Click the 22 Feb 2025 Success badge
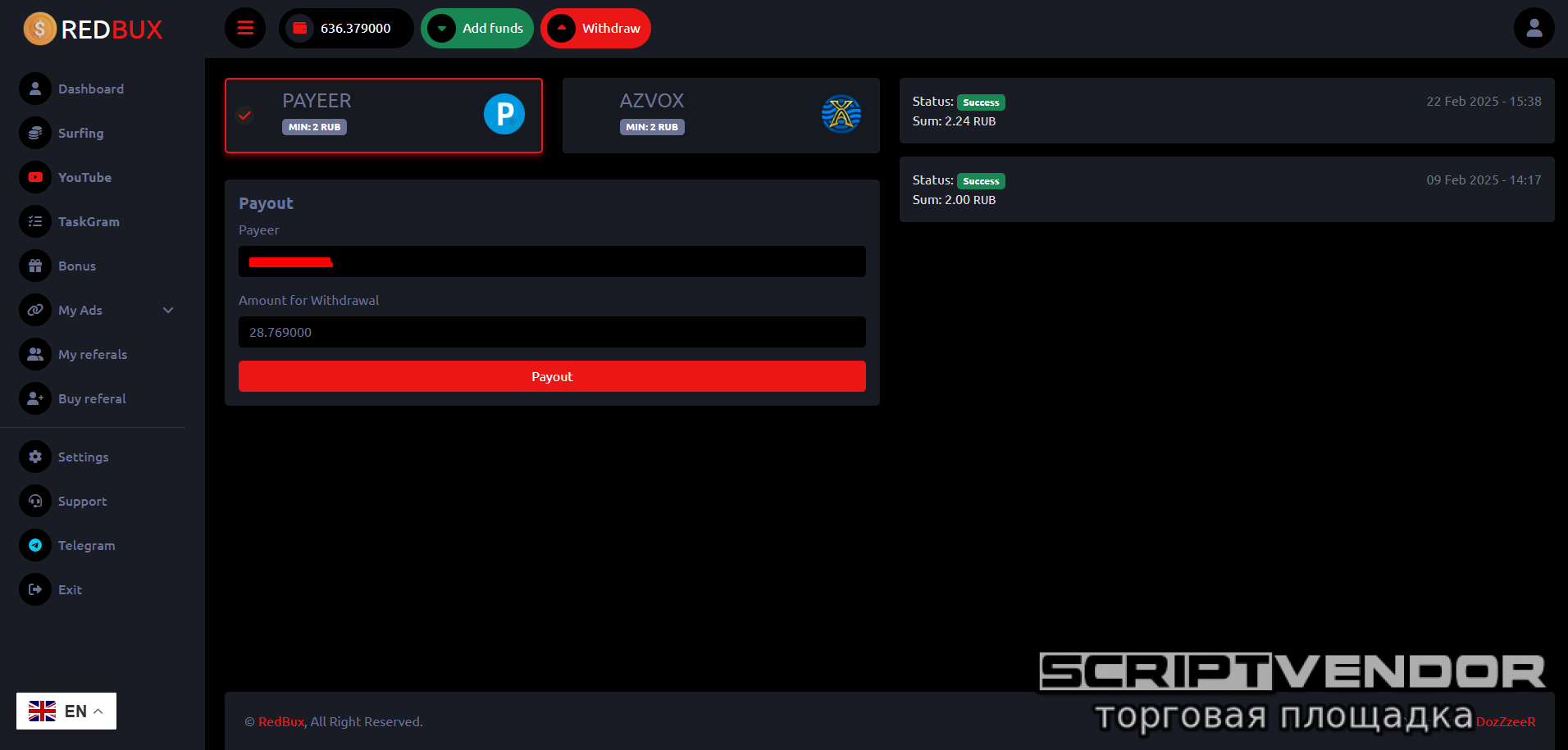The width and height of the screenshot is (1568, 750). [x=981, y=102]
